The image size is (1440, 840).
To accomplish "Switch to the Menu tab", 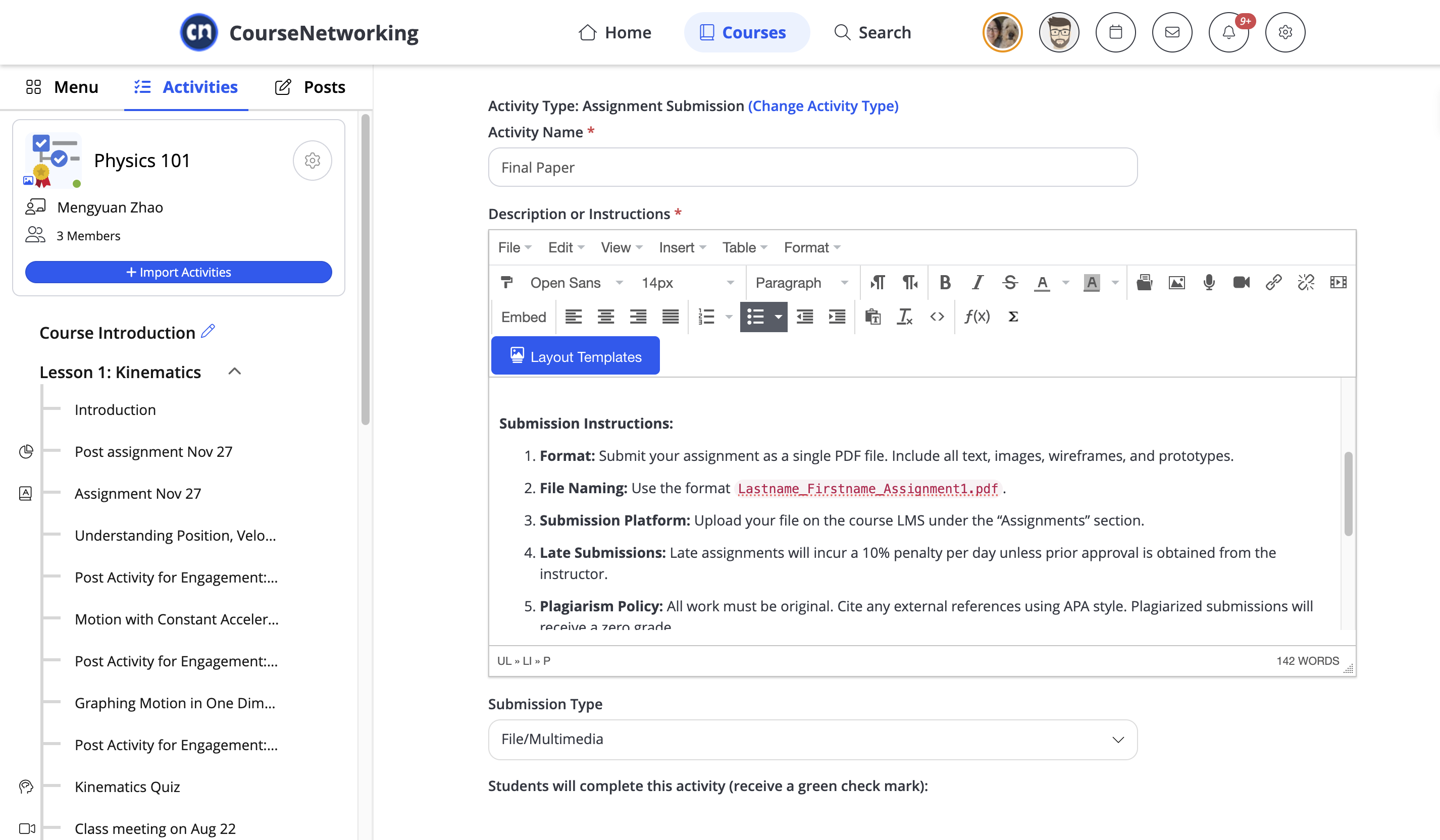I will coord(62,87).
